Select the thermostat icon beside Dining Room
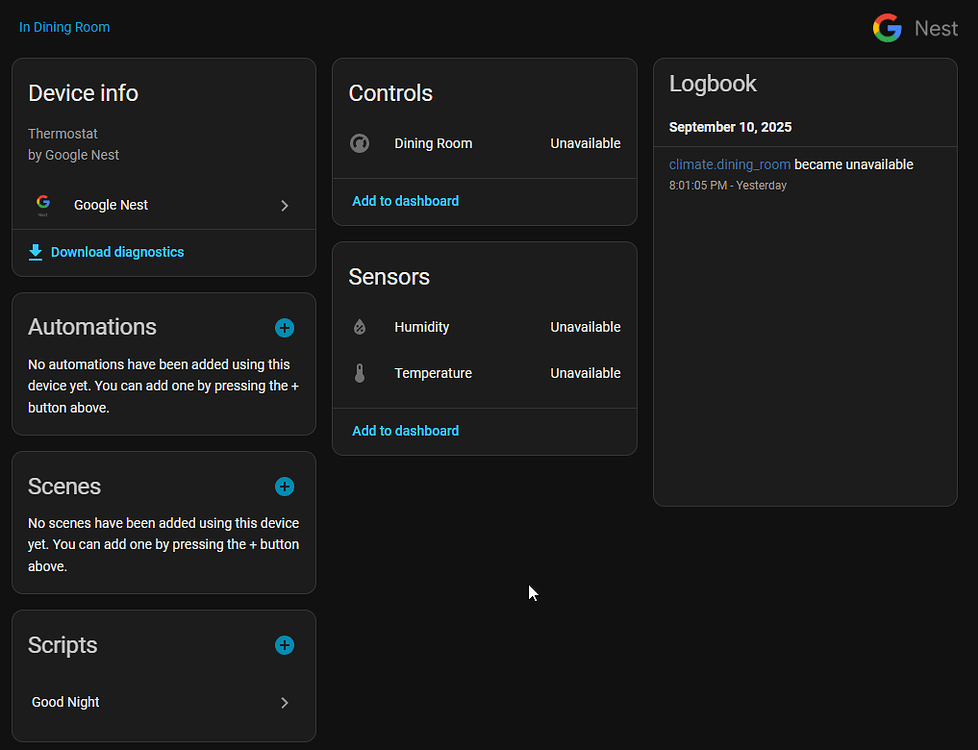Image resolution: width=978 pixels, height=750 pixels. 360,143
